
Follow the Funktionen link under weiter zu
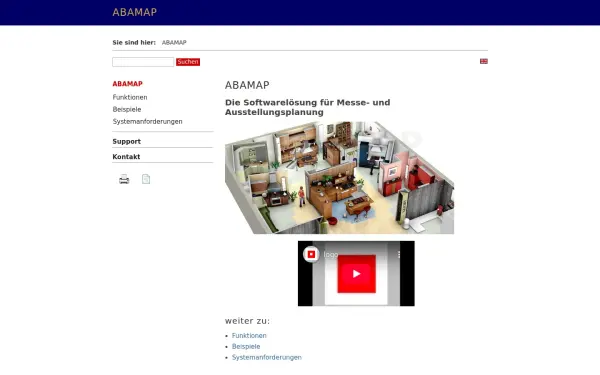tap(249, 336)
